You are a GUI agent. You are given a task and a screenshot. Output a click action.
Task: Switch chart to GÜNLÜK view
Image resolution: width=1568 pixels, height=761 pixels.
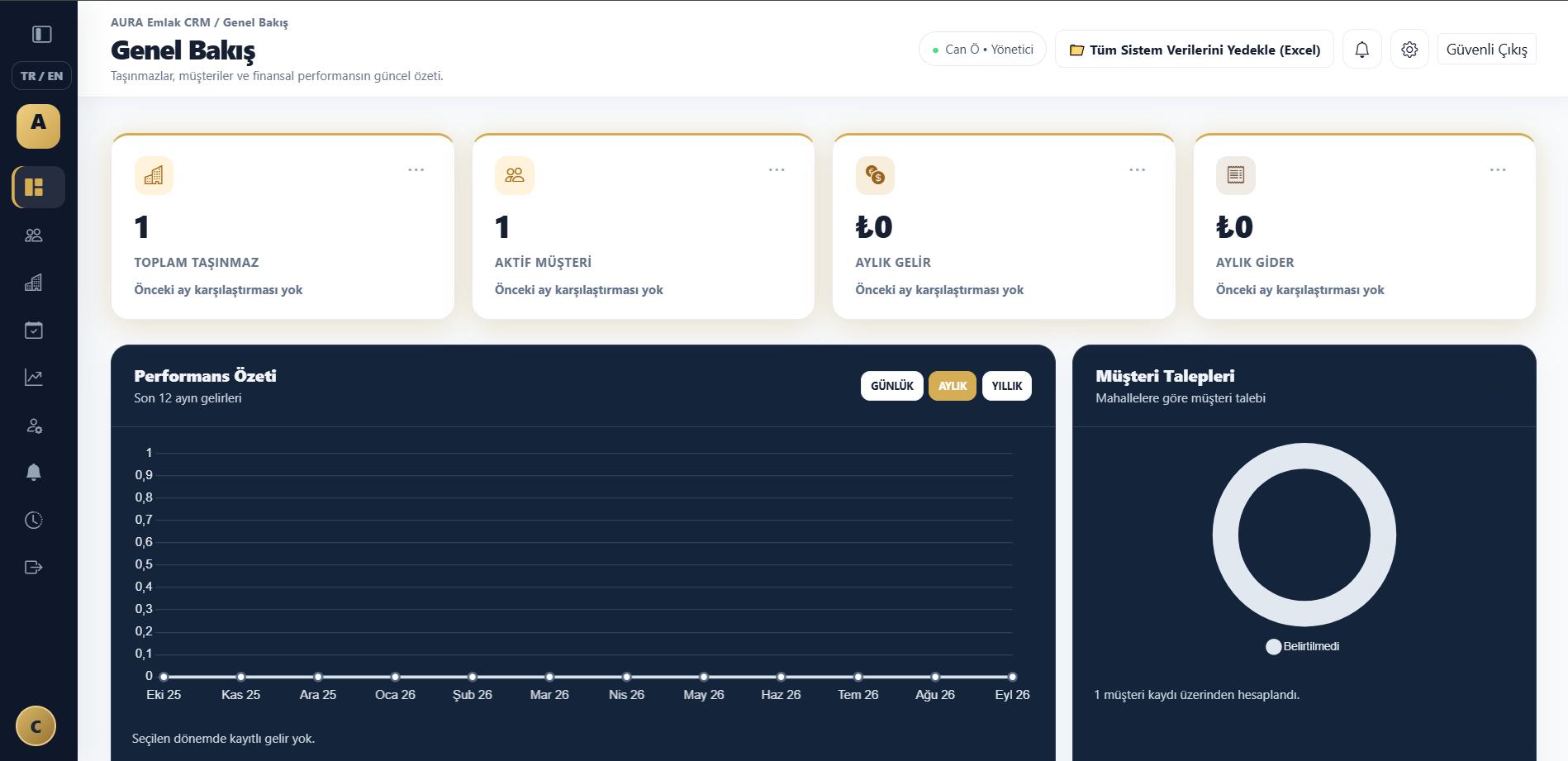click(x=892, y=386)
